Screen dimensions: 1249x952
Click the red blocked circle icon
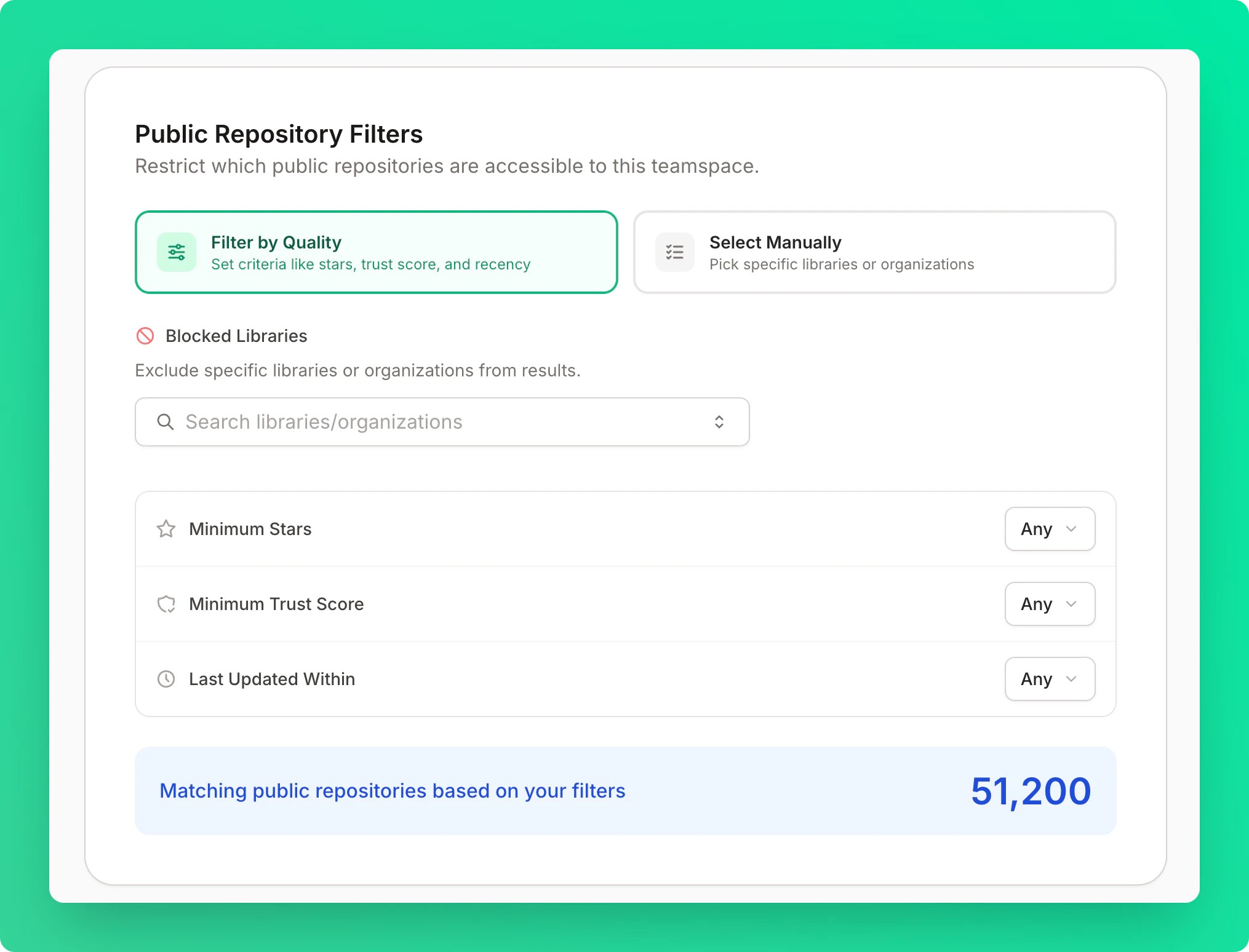[145, 336]
